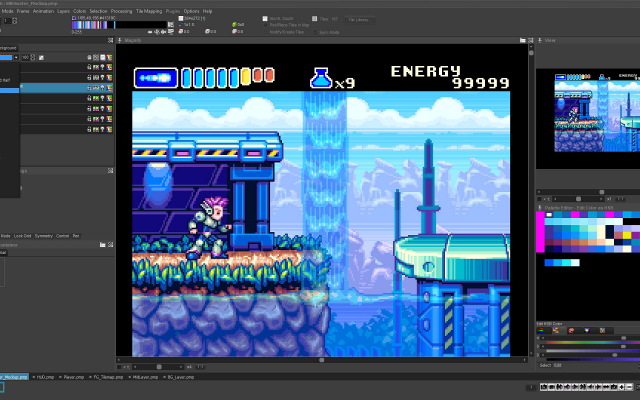This screenshot has width=640, height=400.
Task: Enable the Sync Mode checkbox
Action: tap(315, 32)
